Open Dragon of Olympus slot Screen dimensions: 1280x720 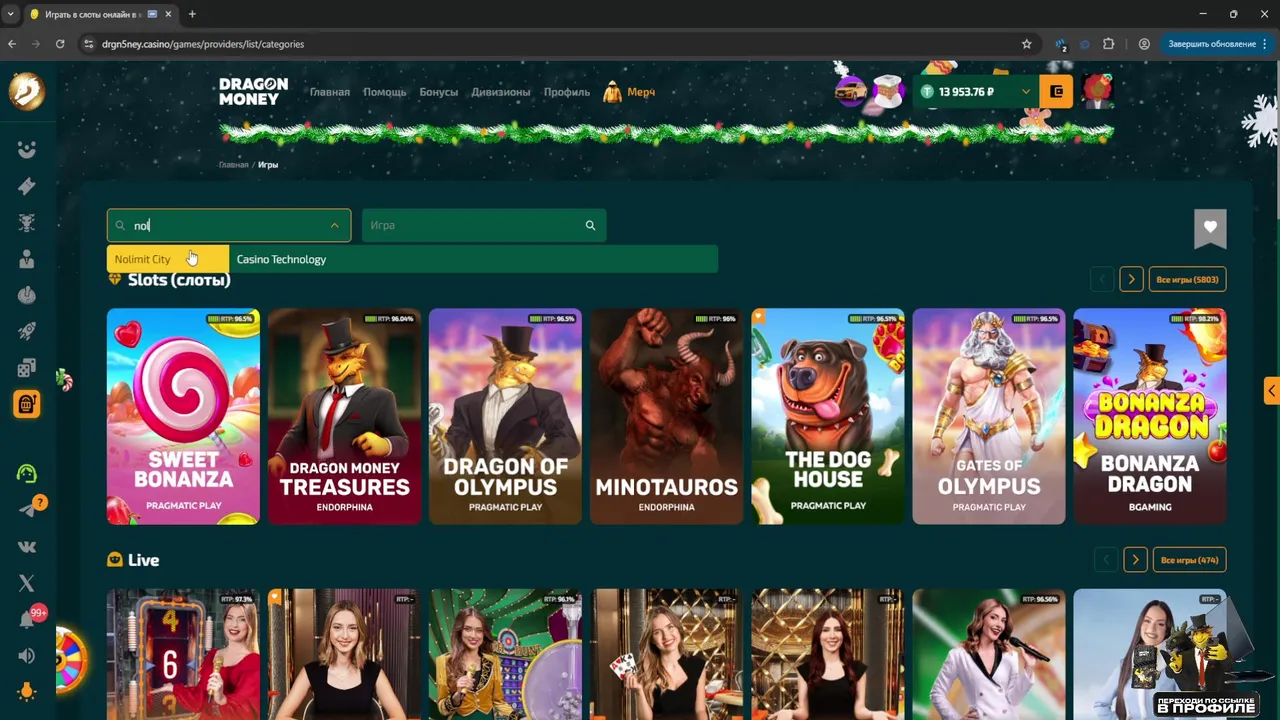click(x=505, y=416)
